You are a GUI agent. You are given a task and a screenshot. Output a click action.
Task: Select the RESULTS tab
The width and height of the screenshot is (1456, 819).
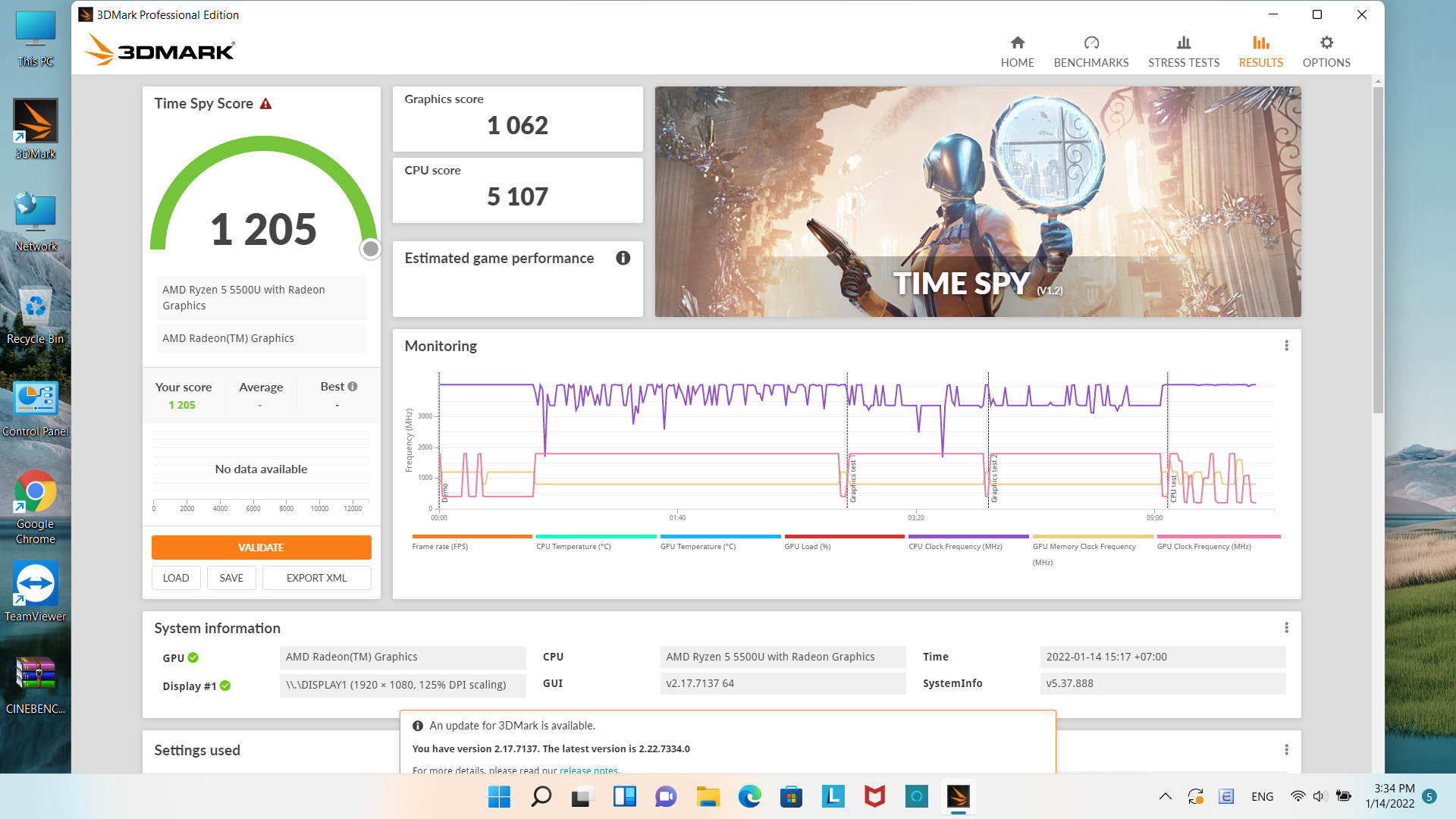pos(1260,52)
